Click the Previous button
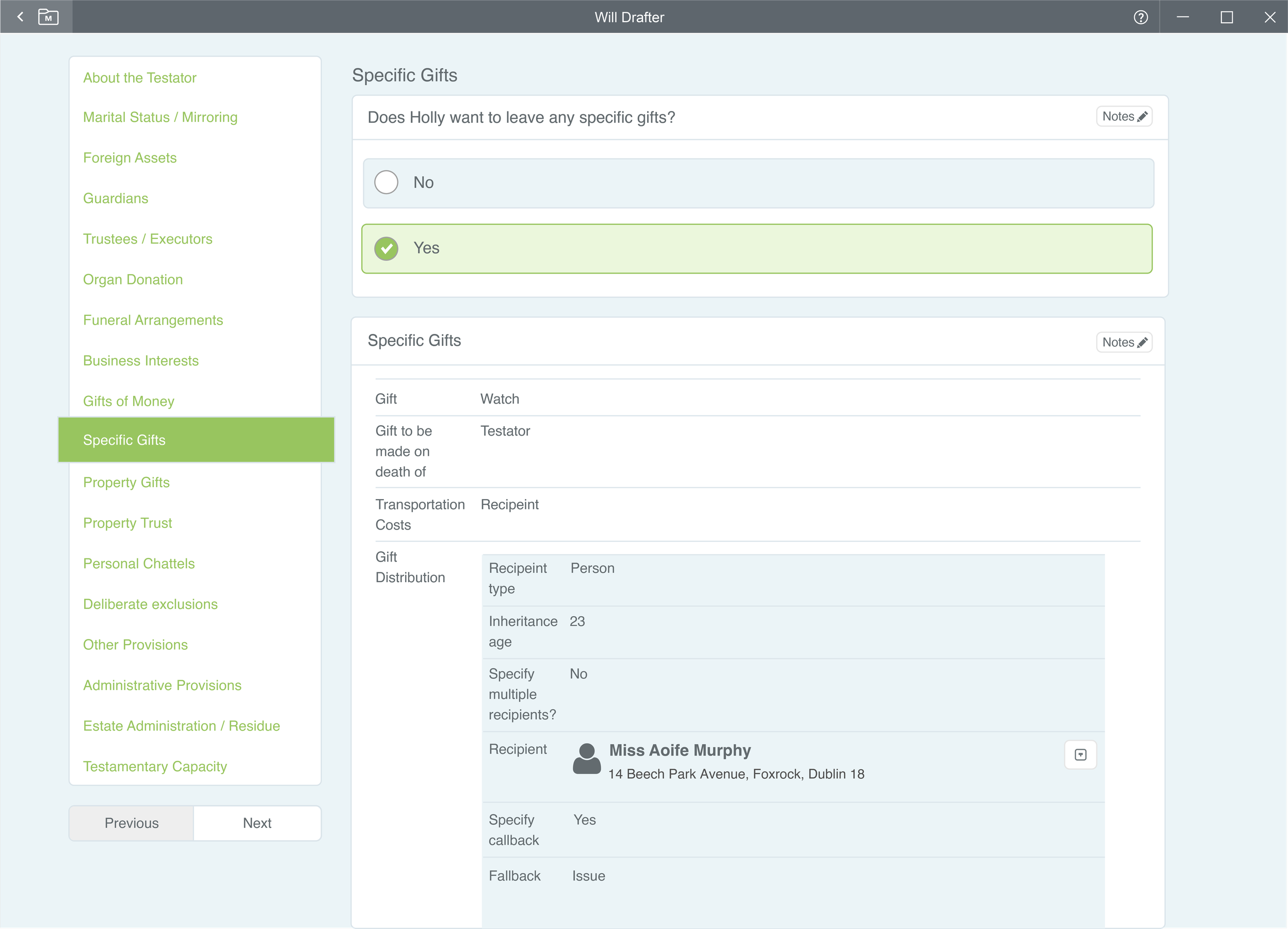 point(131,823)
